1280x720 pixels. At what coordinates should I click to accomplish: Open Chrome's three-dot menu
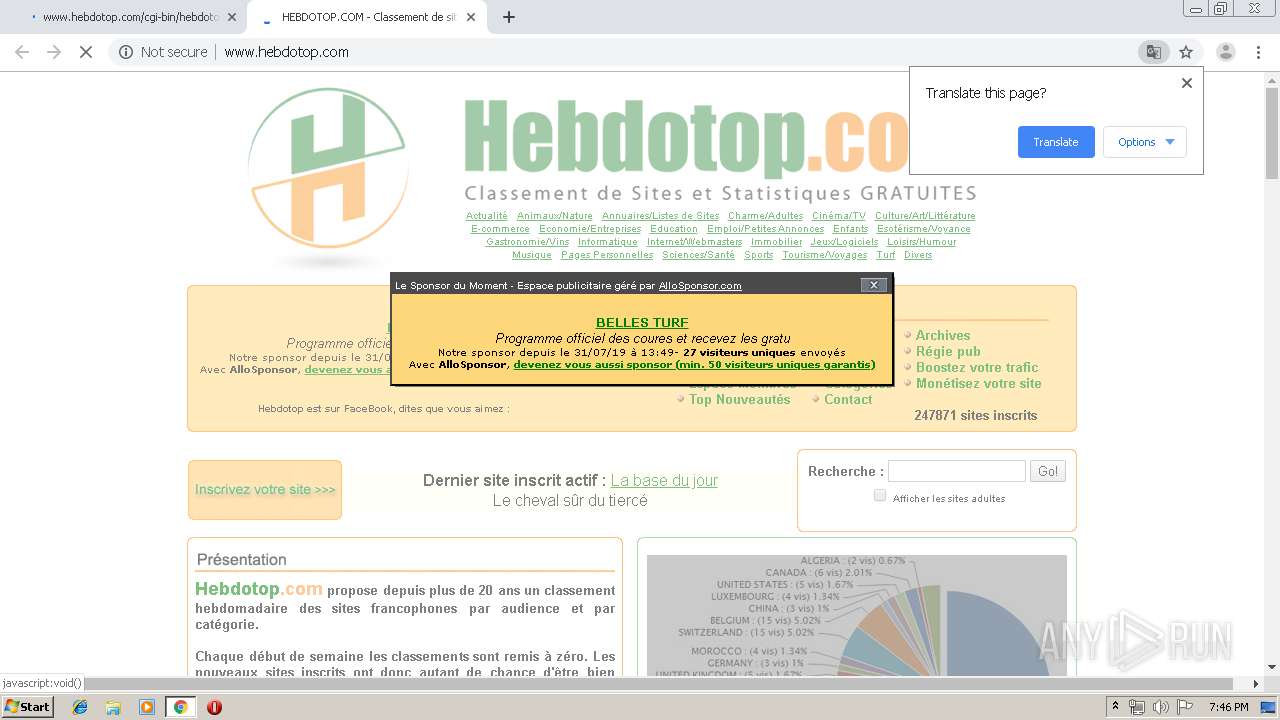(1258, 52)
